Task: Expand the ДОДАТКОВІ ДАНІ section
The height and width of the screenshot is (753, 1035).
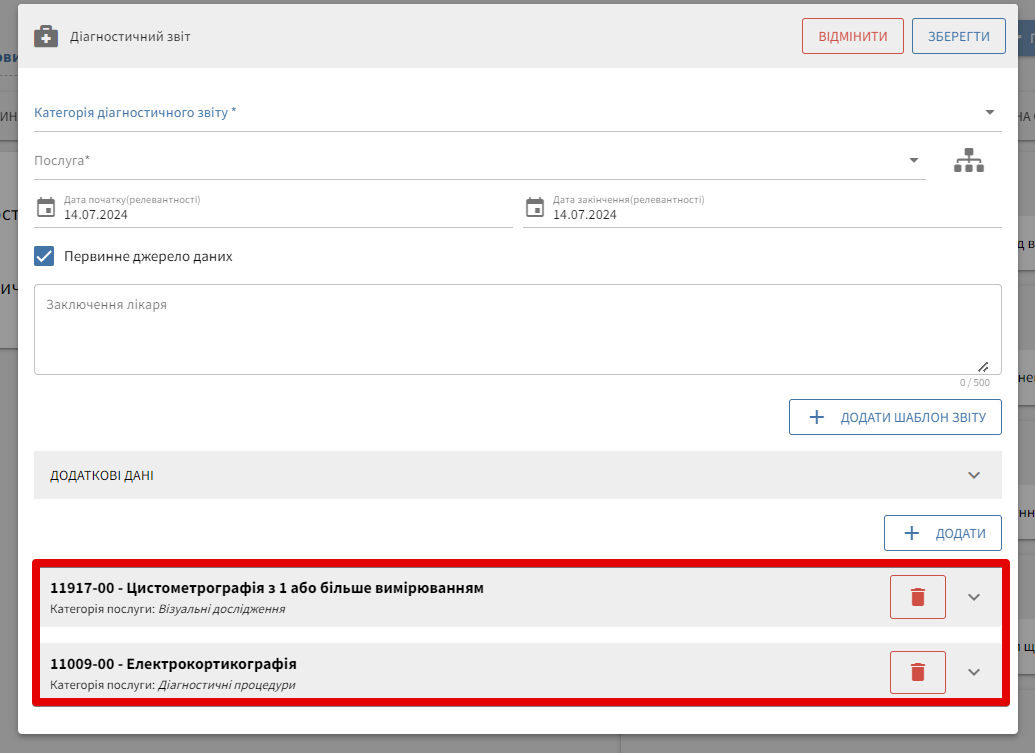Action: [x=974, y=475]
